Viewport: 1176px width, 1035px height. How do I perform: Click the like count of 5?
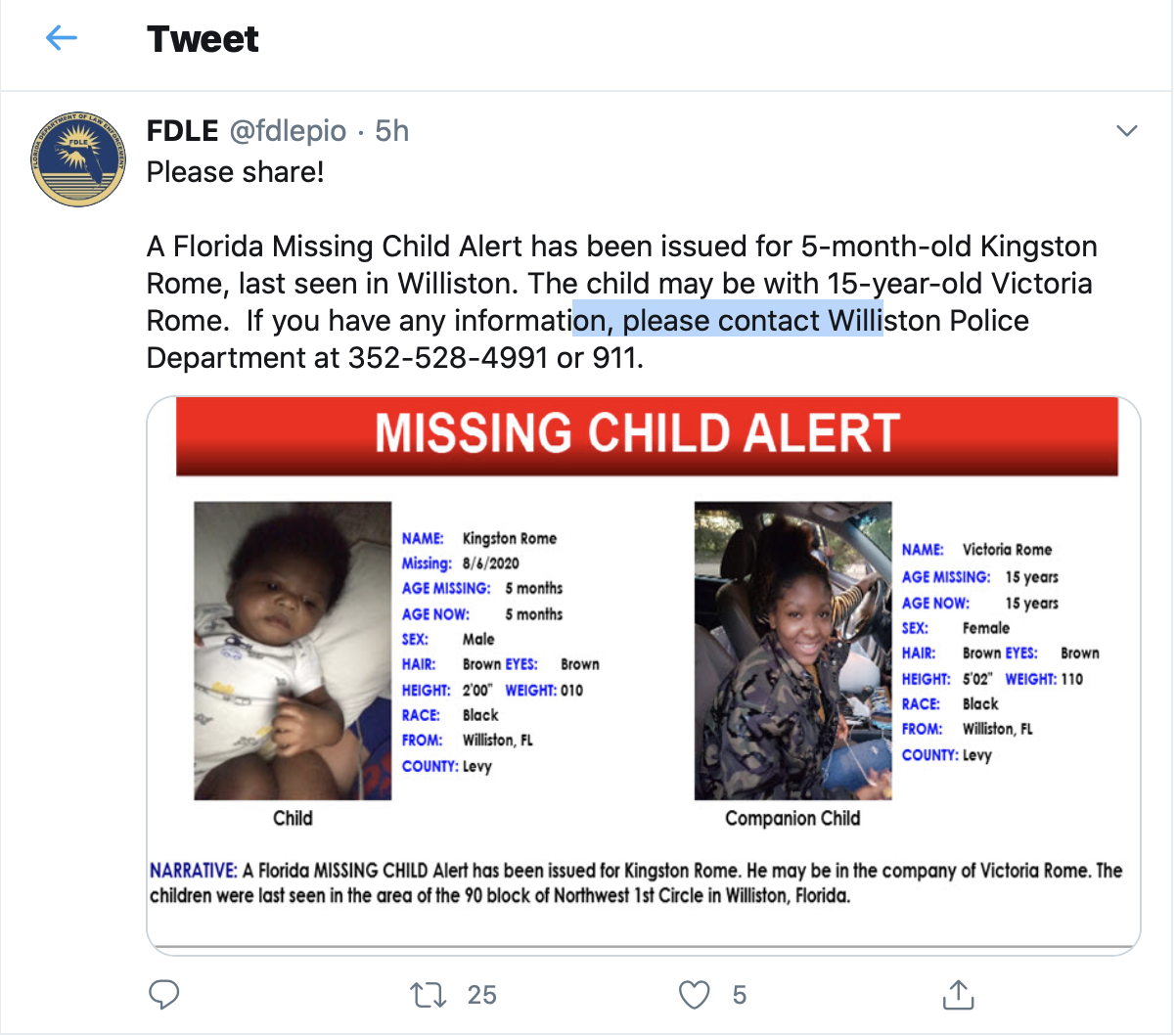pyautogui.click(x=740, y=995)
